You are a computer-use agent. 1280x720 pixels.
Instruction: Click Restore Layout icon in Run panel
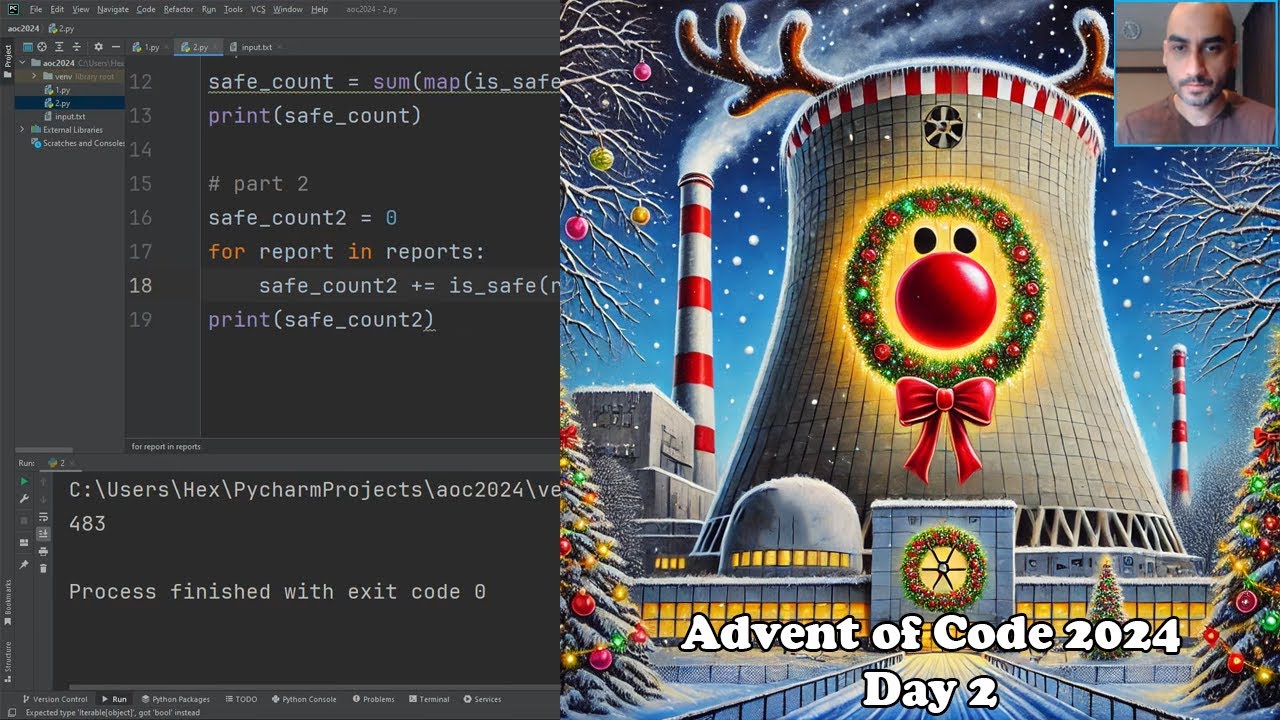[24, 542]
